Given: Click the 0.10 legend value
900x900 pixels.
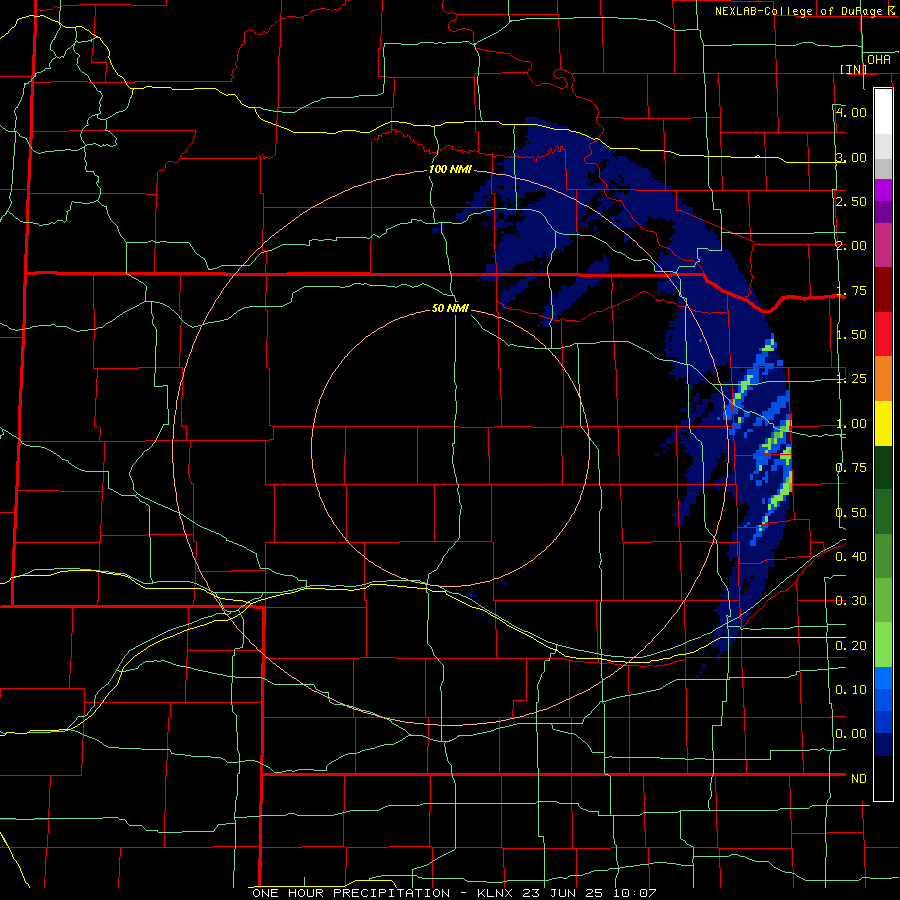Looking at the screenshot, I should [851, 689].
